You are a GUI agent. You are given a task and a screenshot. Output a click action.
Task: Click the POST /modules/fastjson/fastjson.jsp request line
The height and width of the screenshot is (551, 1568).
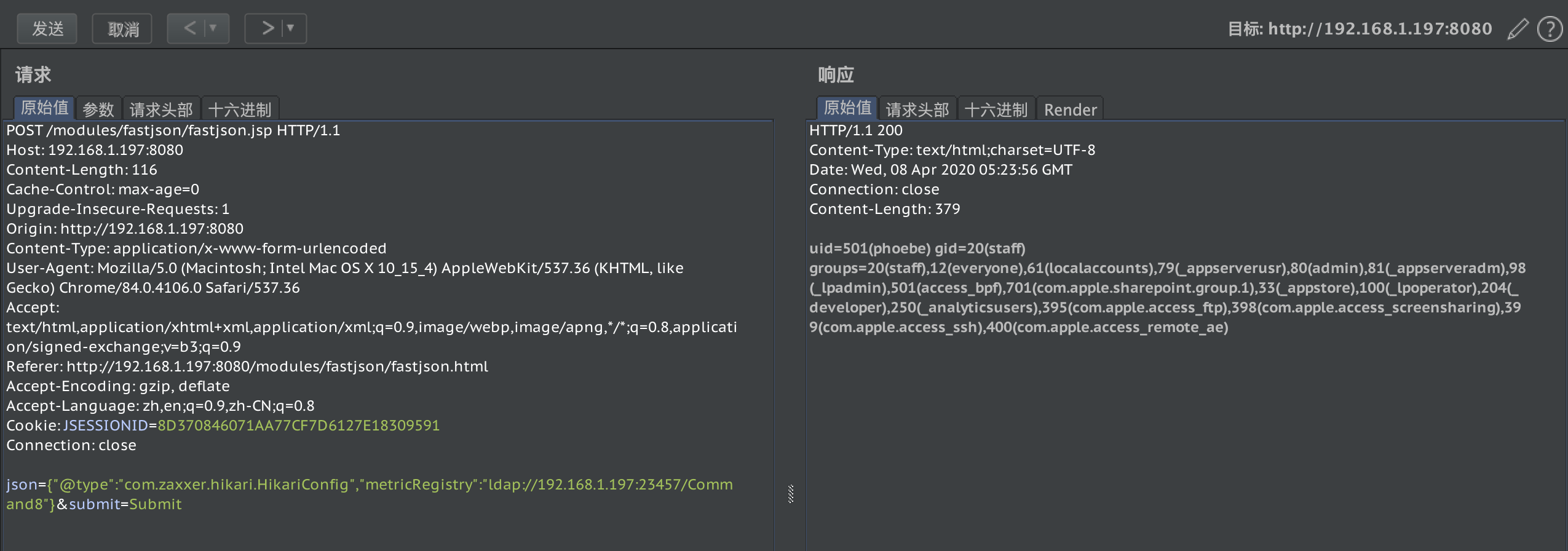[x=173, y=130]
